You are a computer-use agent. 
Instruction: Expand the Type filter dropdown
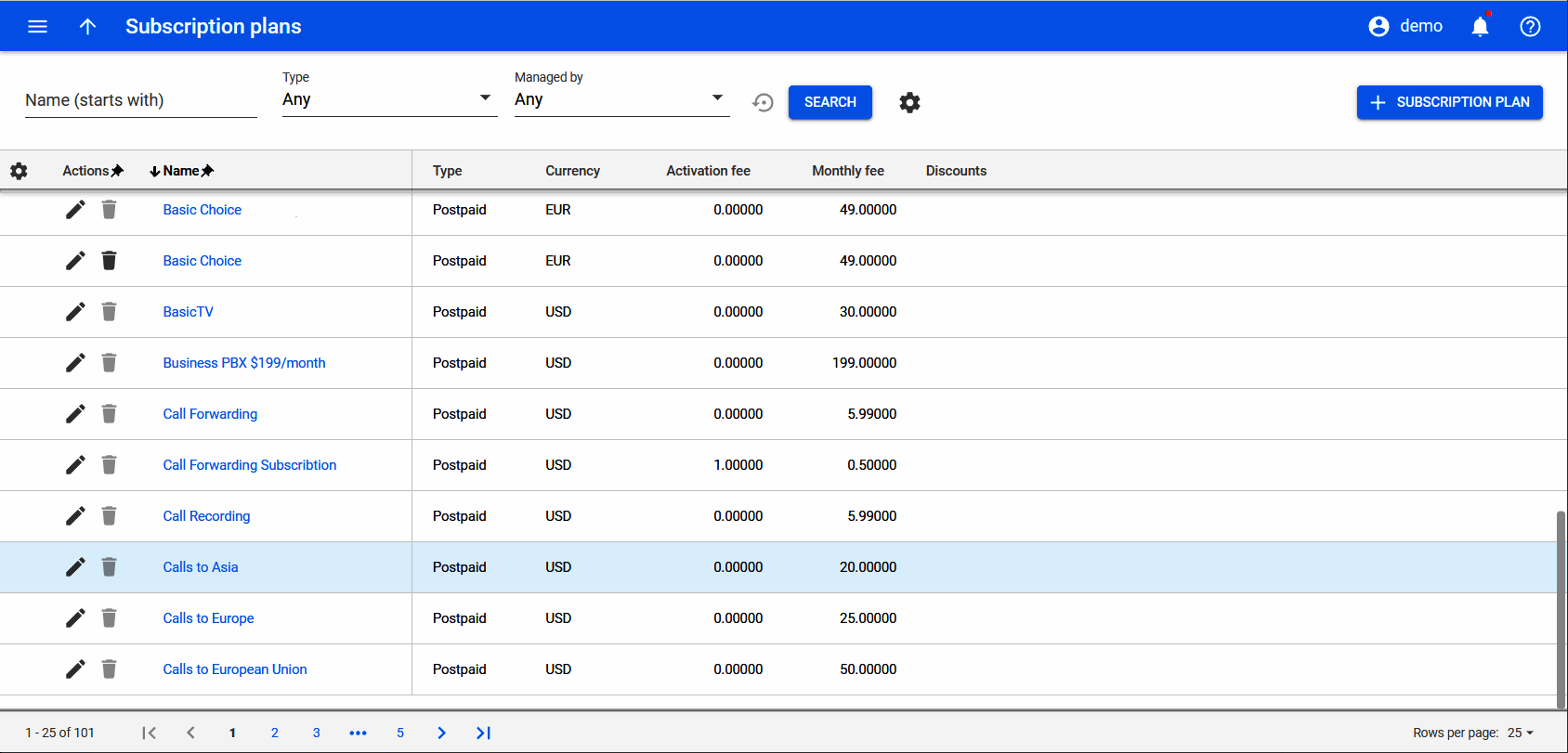(389, 99)
